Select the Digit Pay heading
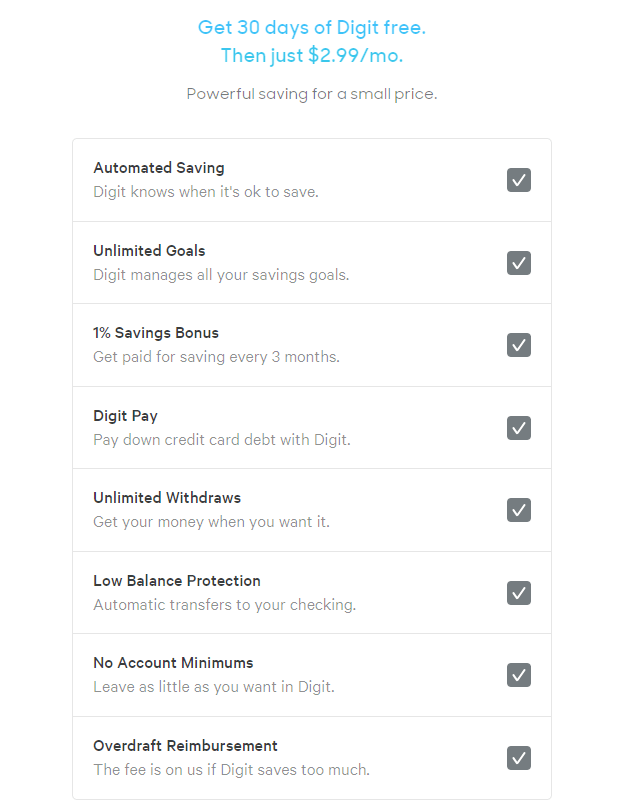The image size is (625, 811). [125, 416]
